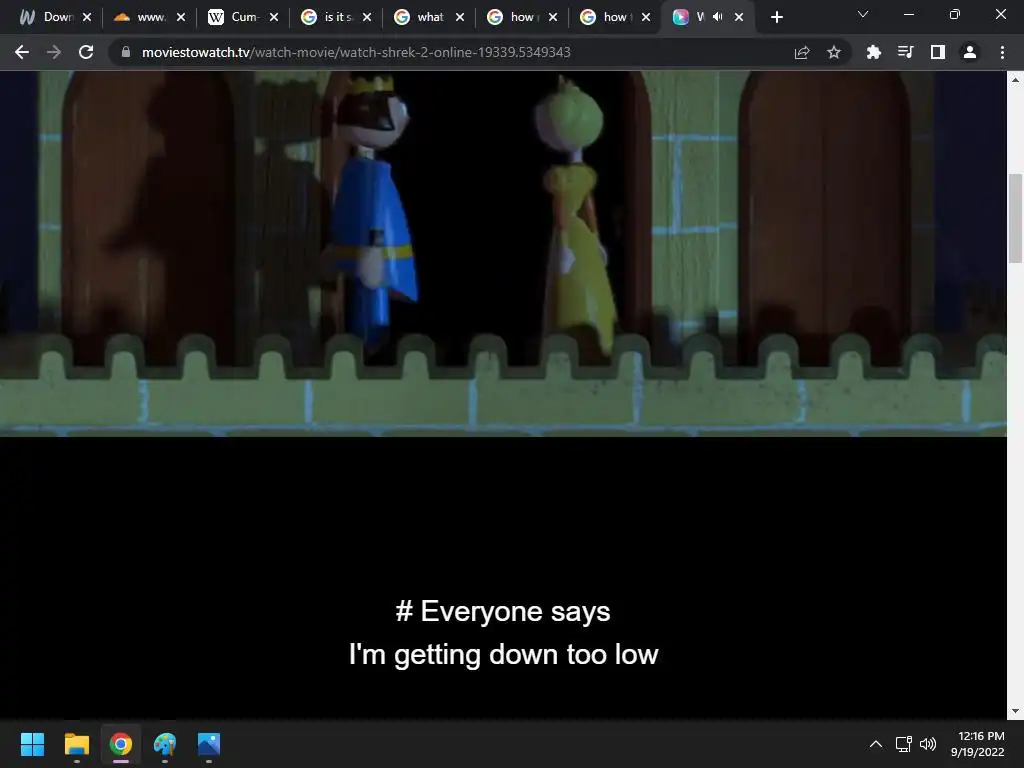Click the address bar URL
The width and height of the screenshot is (1024, 768).
[x=356, y=52]
